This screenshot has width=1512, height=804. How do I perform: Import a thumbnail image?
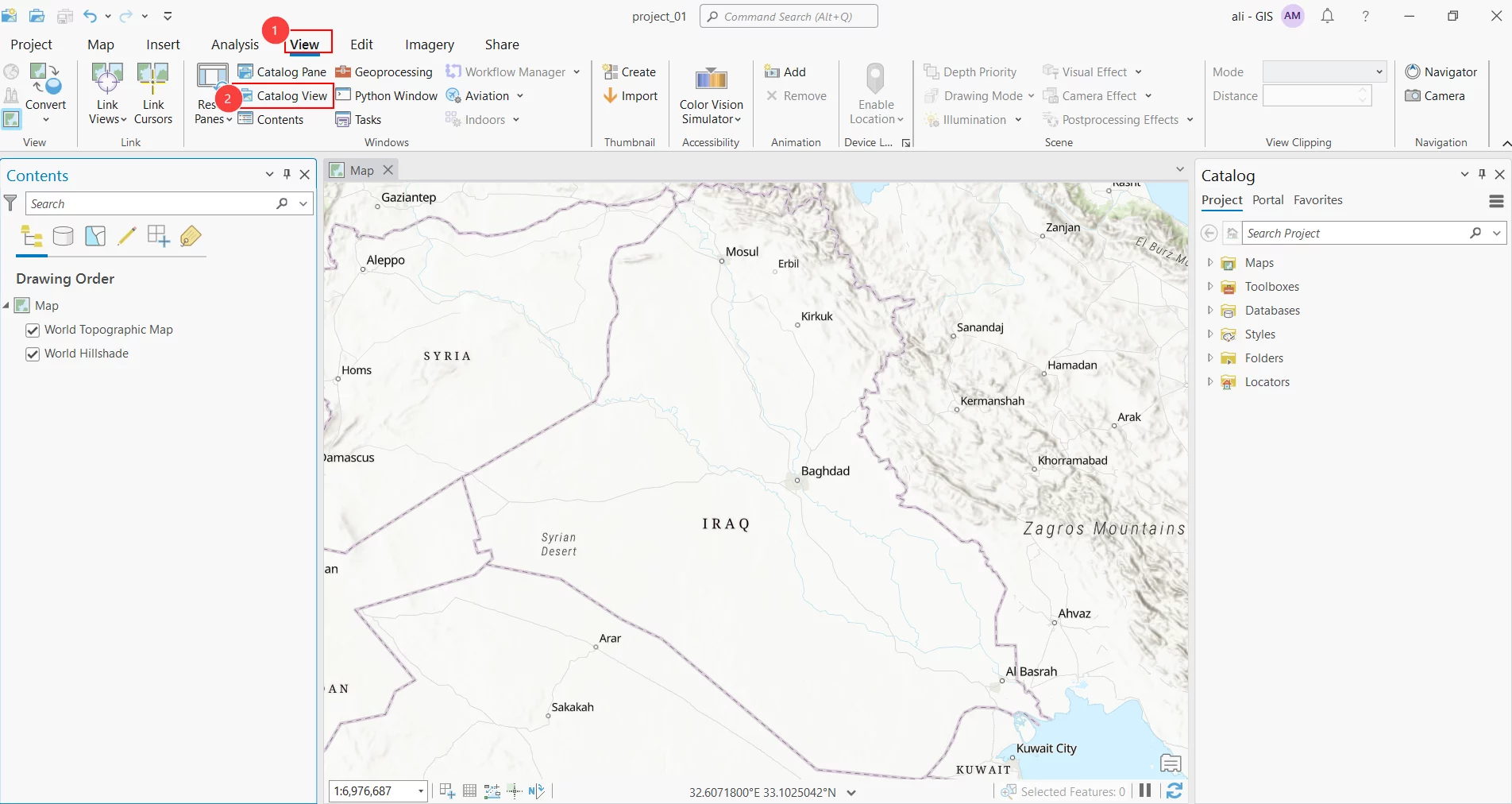click(x=631, y=95)
